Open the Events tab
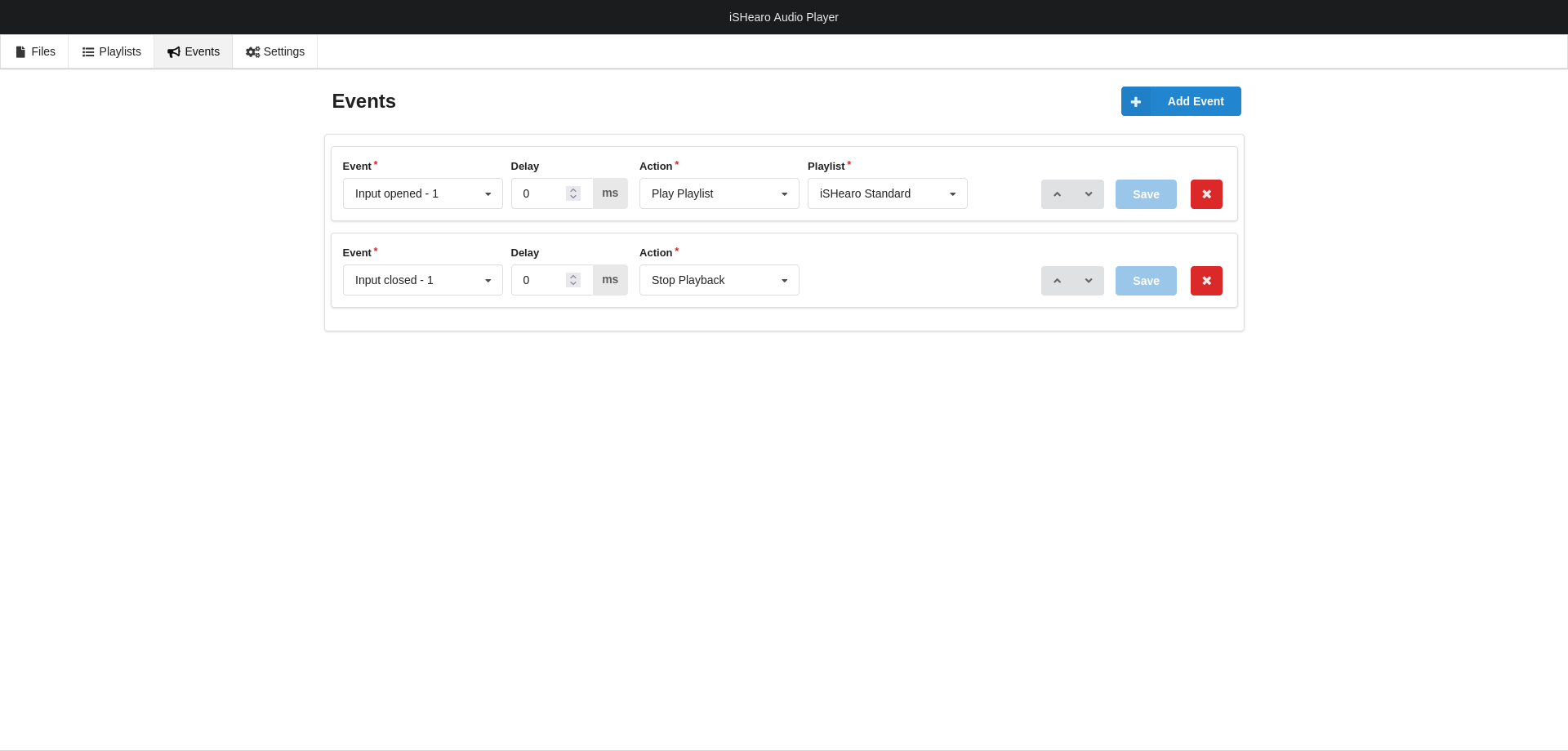The height and width of the screenshot is (751, 1568). tap(194, 51)
